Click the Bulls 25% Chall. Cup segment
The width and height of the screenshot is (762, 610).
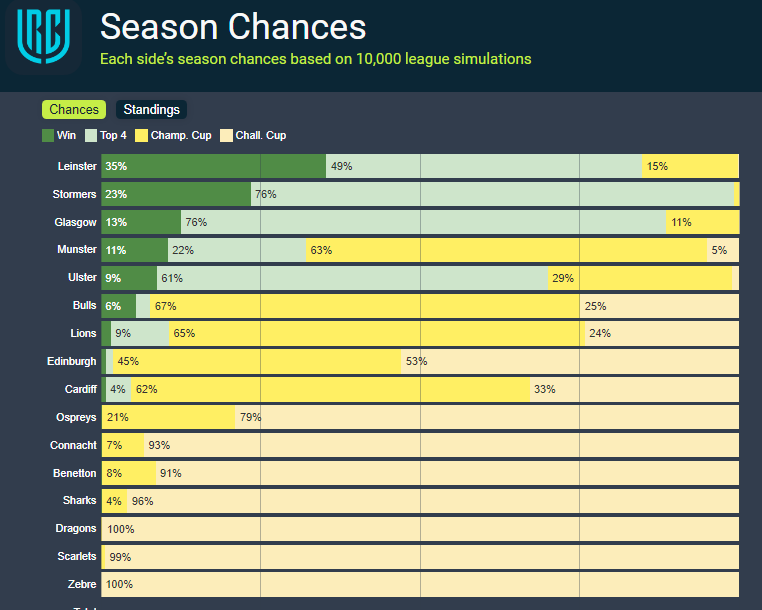click(659, 306)
